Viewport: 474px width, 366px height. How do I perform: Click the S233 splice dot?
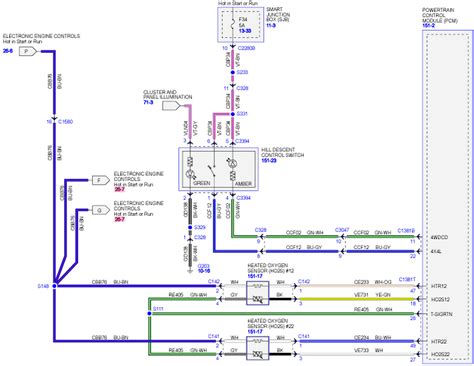pos(233,72)
